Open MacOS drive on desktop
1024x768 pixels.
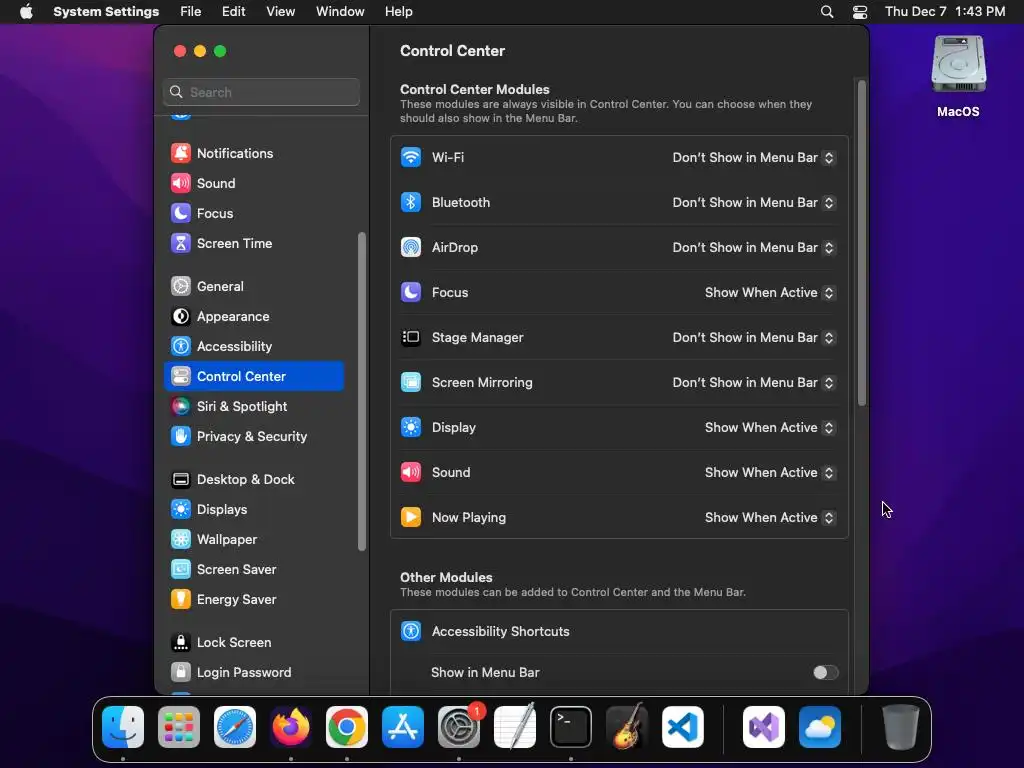pyautogui.click(x=958, y=76)
